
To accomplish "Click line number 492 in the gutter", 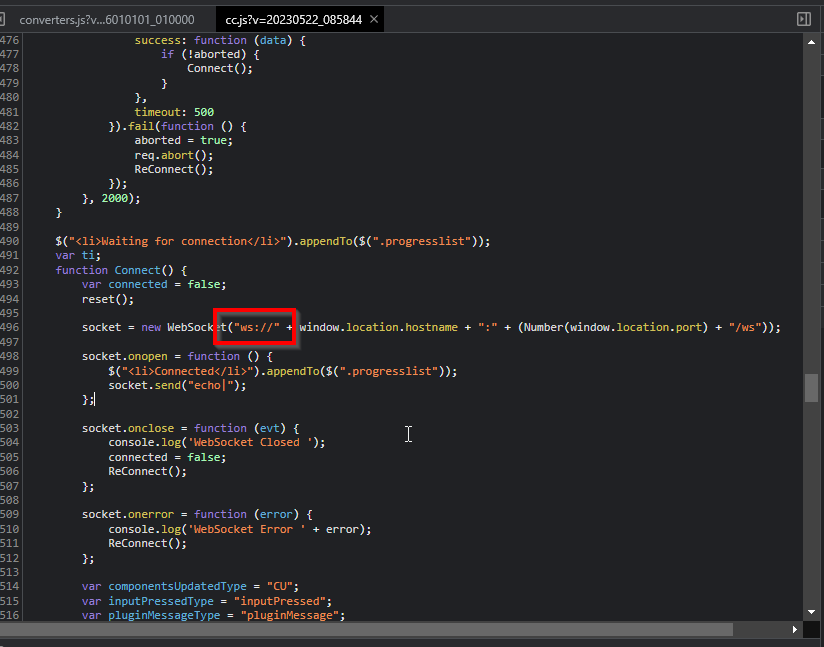I will coord(9,270).
